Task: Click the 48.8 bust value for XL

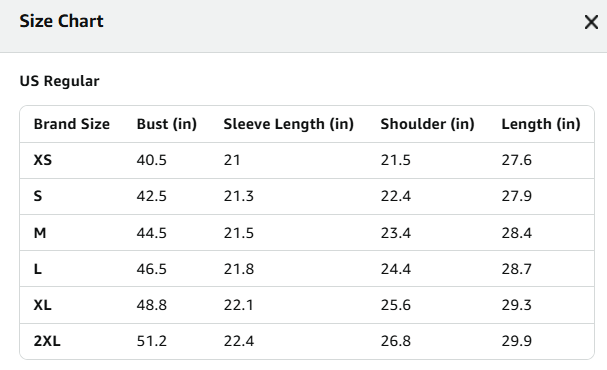Action: [151, 305]
